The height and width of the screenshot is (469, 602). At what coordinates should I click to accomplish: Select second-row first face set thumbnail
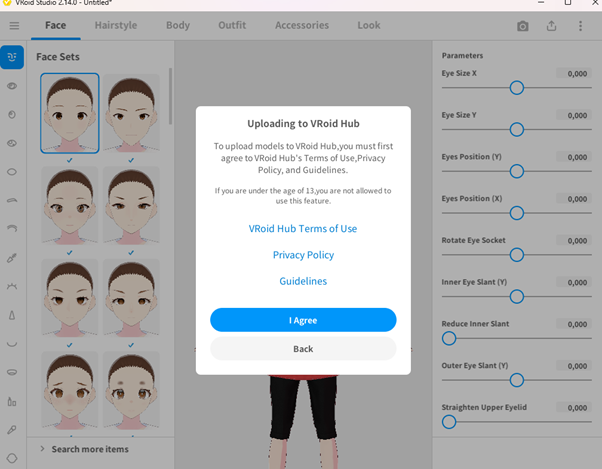coord(69,206)
